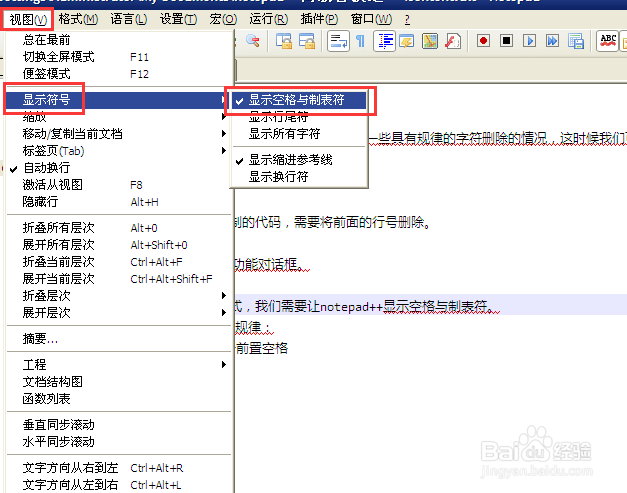Toggle the Word Wrap toolbar icon

click(338, 41)
